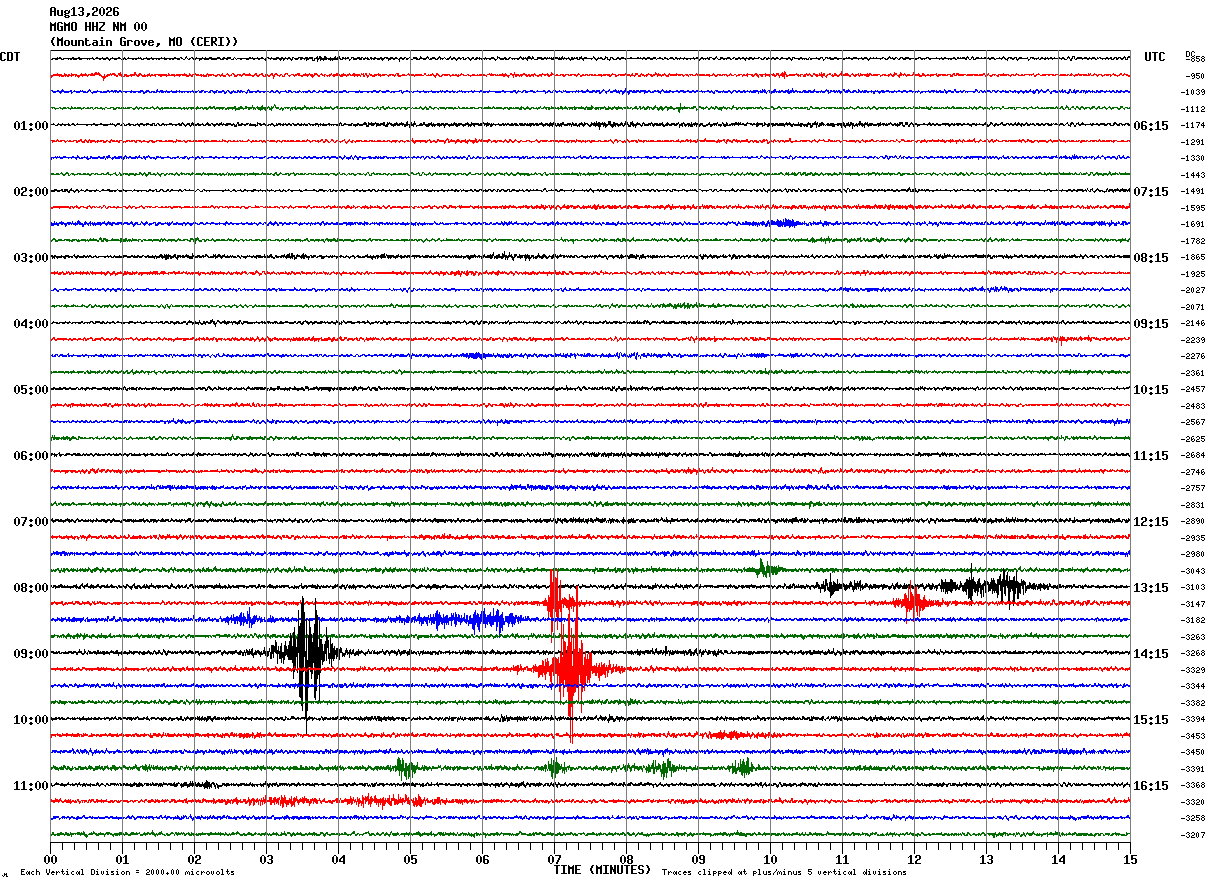The image size is (1210, 886).
Task: Click the "01:00" CDT time label
Action: (30, 126)
